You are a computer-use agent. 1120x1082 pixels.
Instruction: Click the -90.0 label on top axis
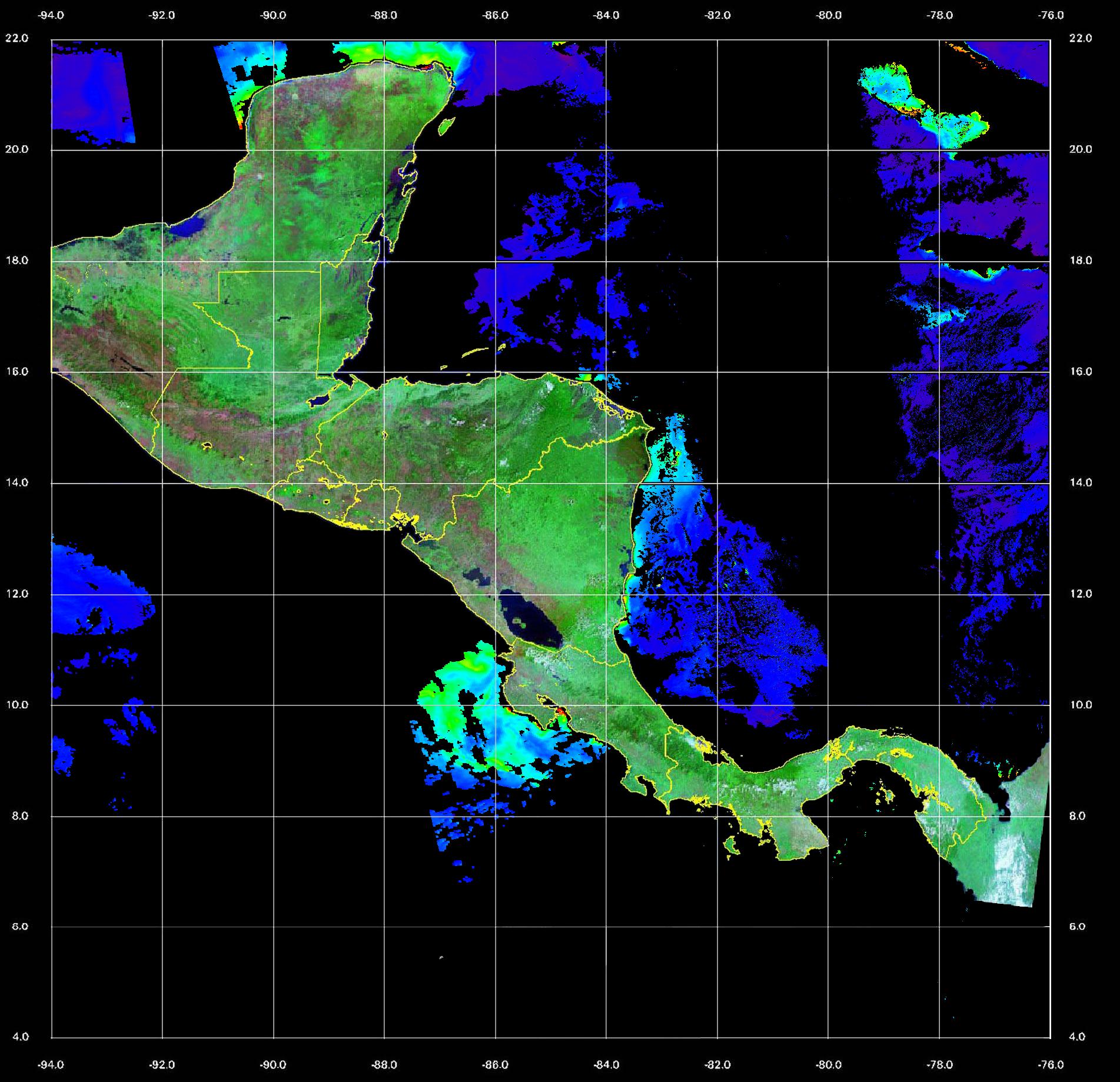(273, 15)
